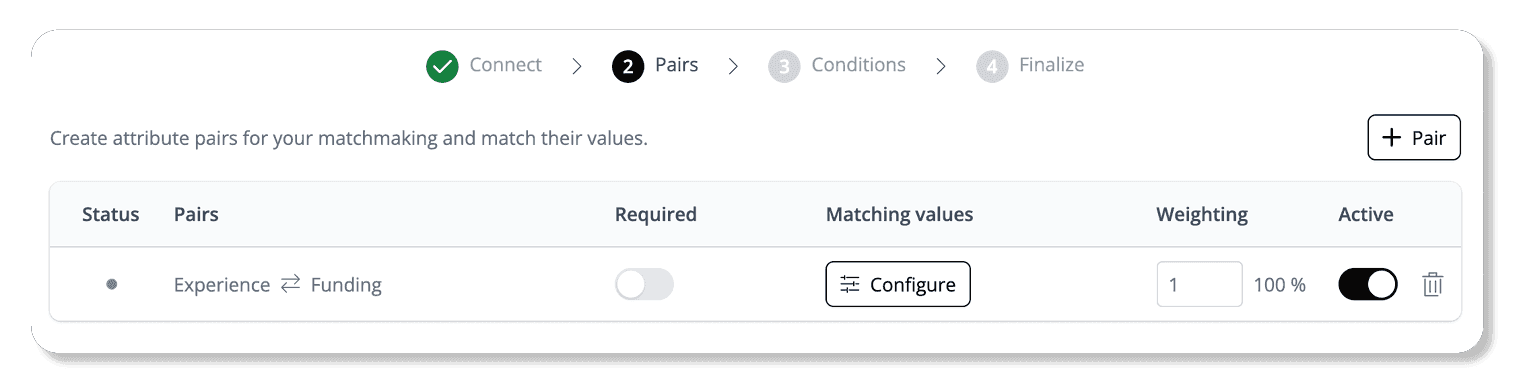The height and width of the screenshot is (386, 1515).
Task: Click the swap arrows between Experience and Funding
Action: (290, 284)
